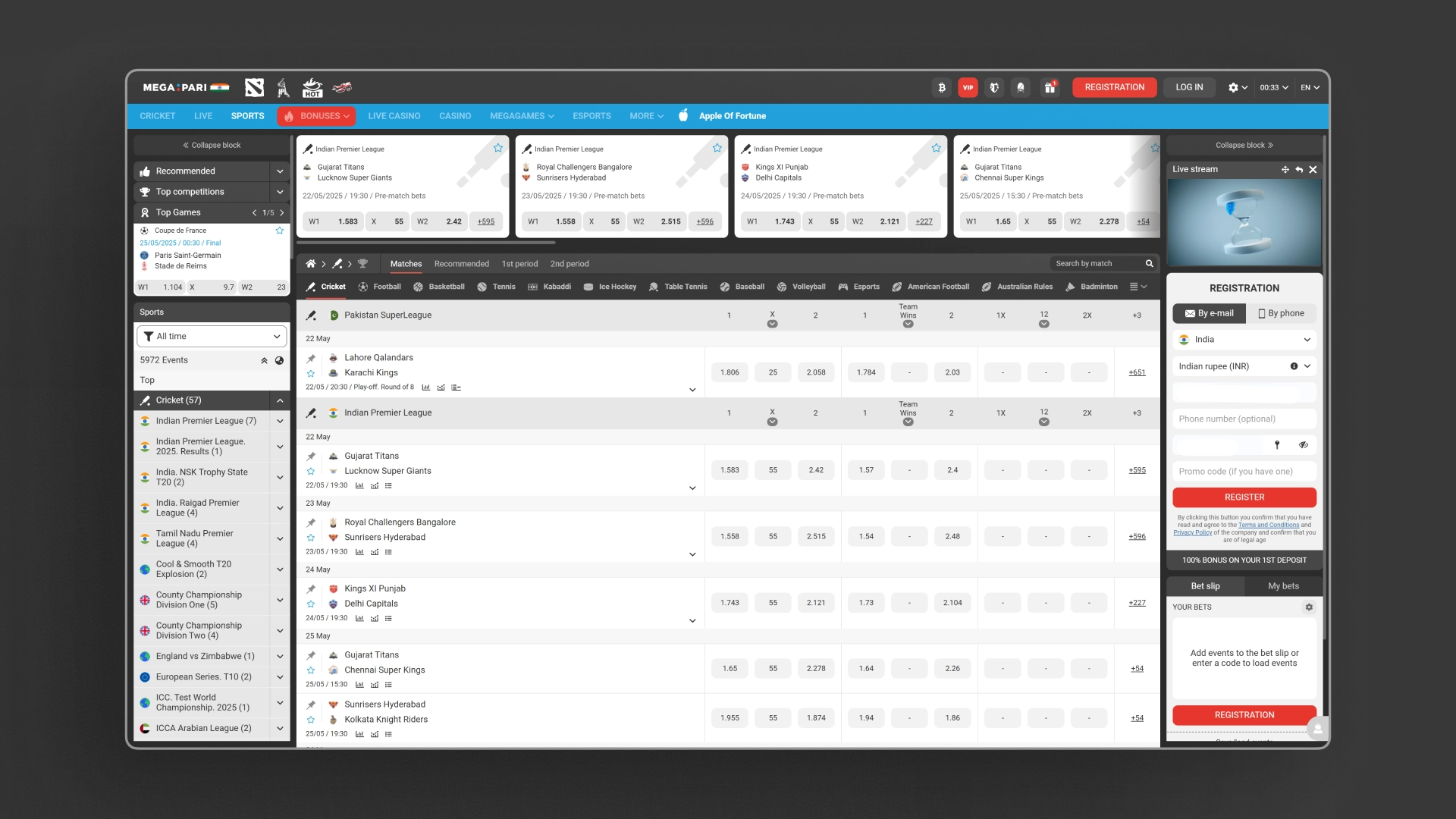Viewport: 1456px width, 819px height.
Task: Click the pie chart icon beside 5972 Events
Action: pos(279,361)
